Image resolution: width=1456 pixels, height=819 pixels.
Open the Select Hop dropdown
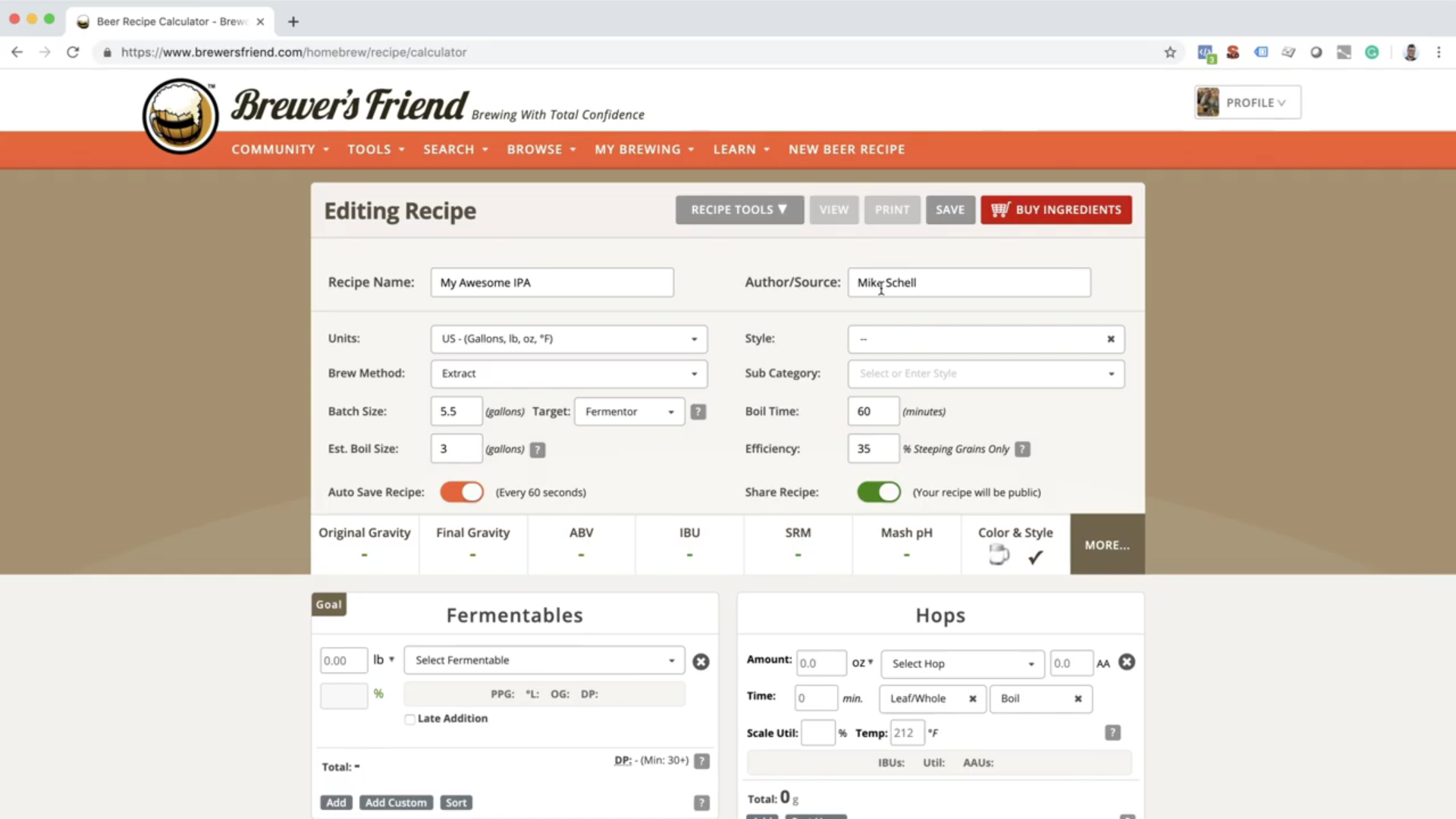click(962, 664)
